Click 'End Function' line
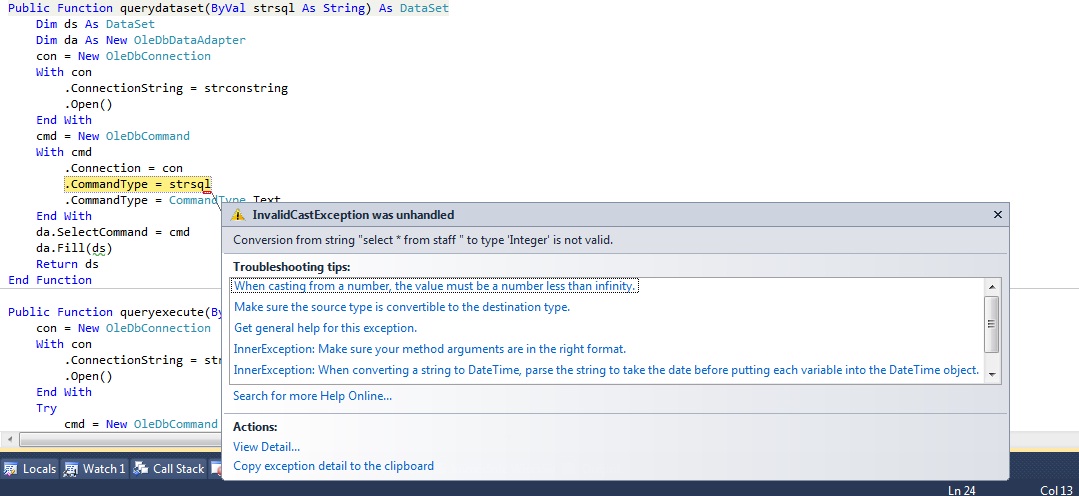1079x496 pixels. [50, 280]
